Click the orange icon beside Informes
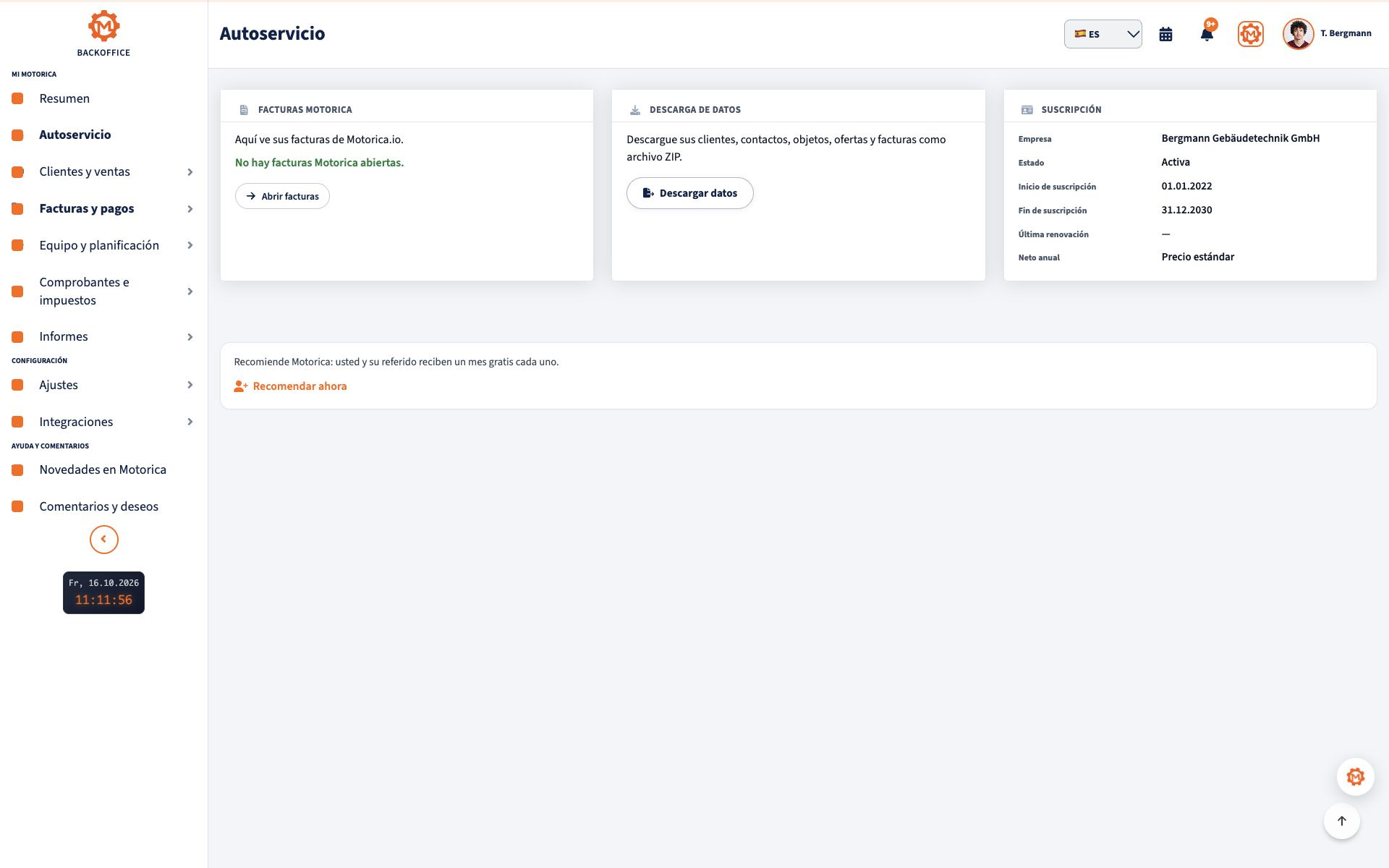 click(x=17, y=337)
